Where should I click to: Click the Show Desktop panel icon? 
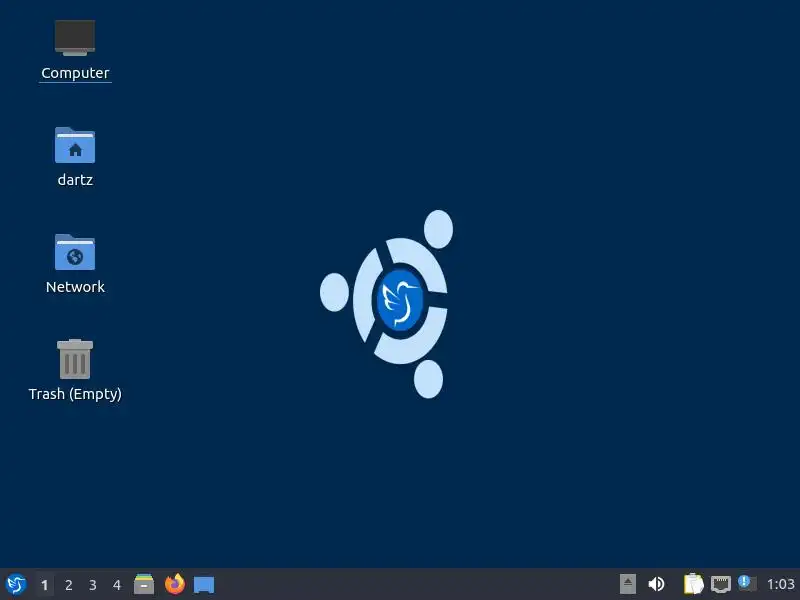point(204,585)
